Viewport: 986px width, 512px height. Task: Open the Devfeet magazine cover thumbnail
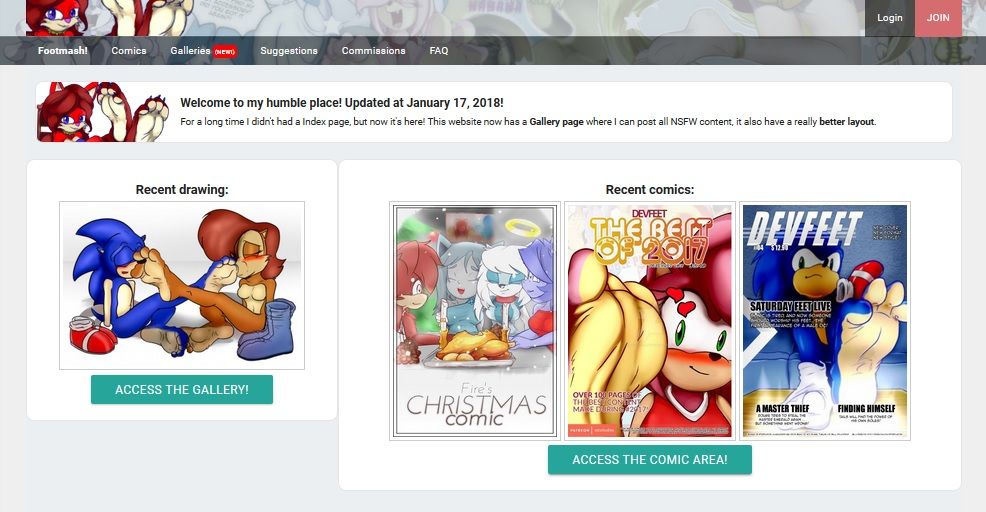824,321
